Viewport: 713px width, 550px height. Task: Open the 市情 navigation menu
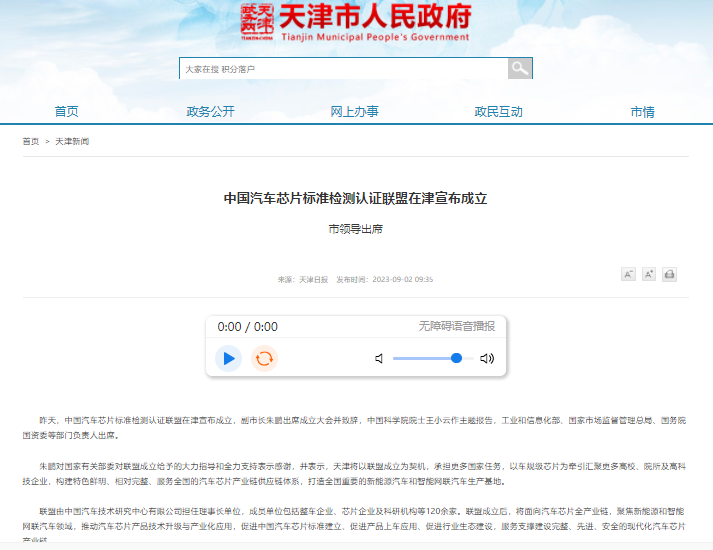(x=643, y=111)
